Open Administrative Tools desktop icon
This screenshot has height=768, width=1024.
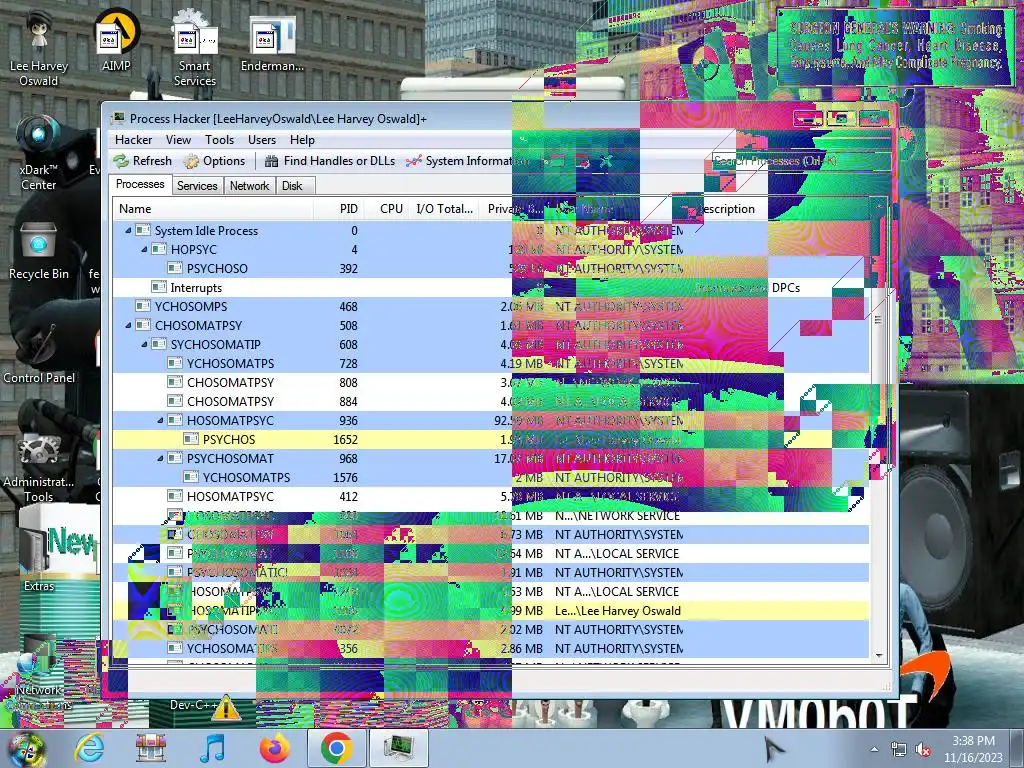coord(39,467)
